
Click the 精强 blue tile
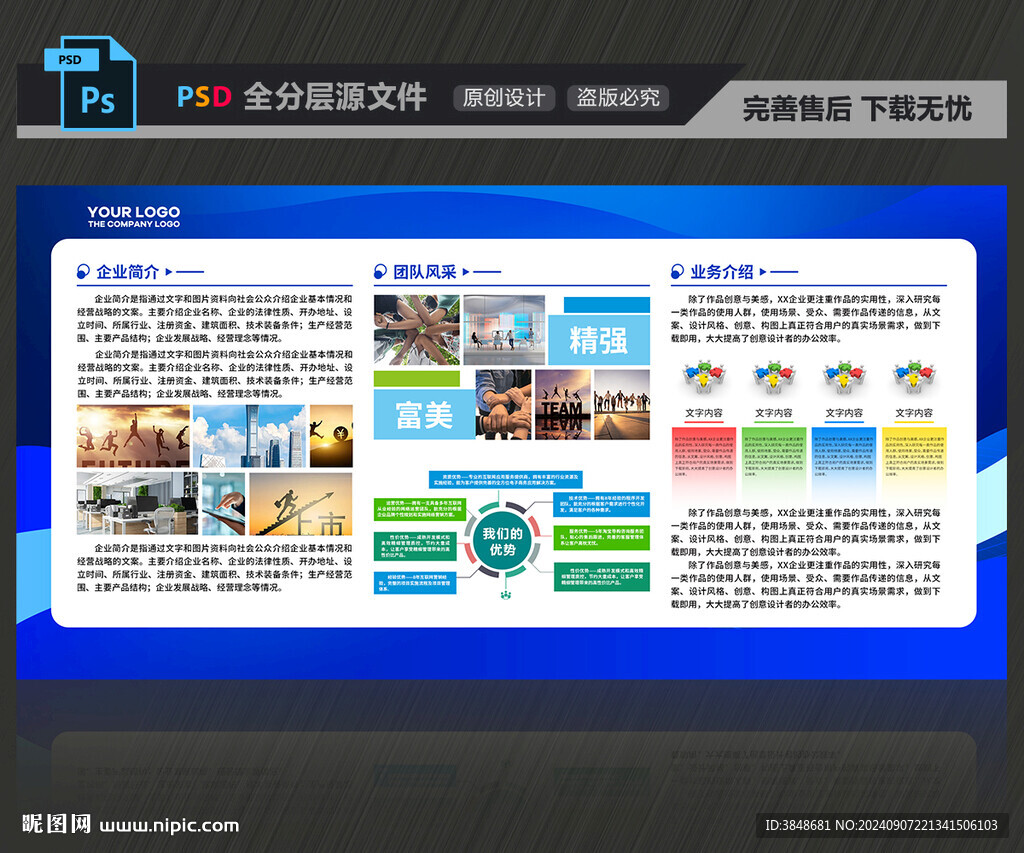point(599,340)
